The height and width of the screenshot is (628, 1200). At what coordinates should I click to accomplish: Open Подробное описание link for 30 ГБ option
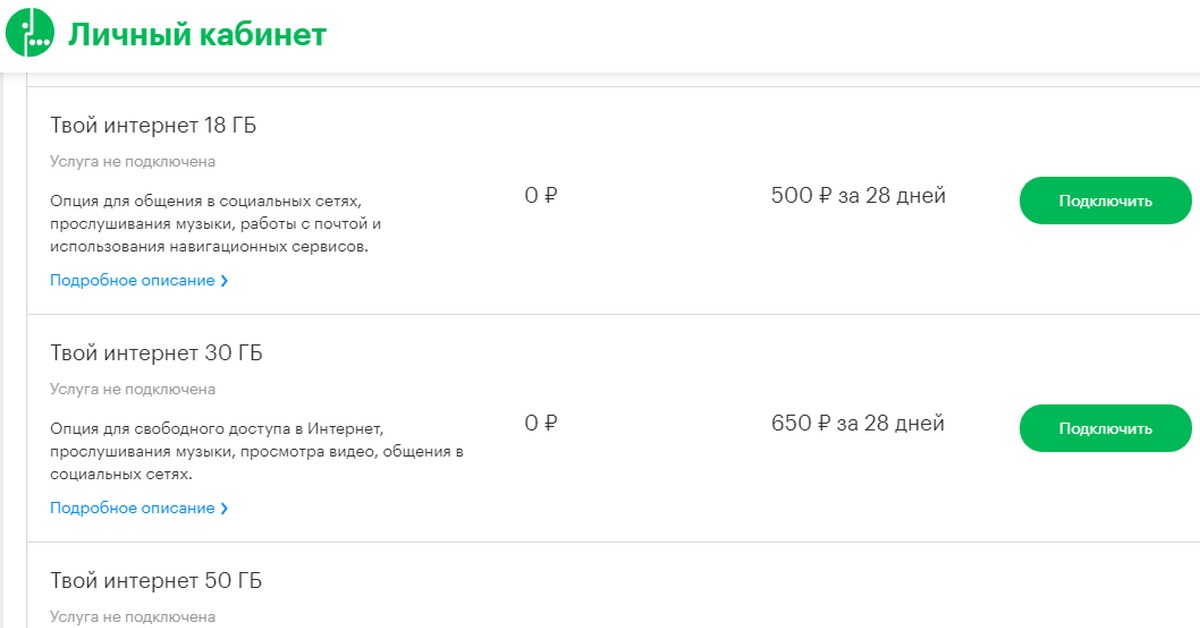click(x=132, y=509)
